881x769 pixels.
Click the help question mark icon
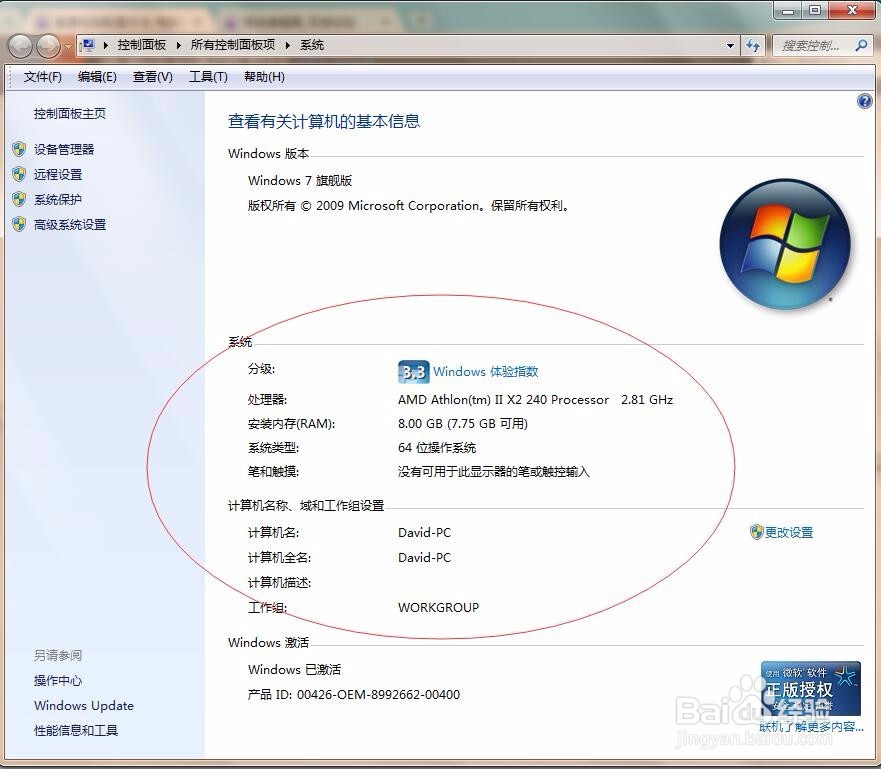(x=864, y=100)
